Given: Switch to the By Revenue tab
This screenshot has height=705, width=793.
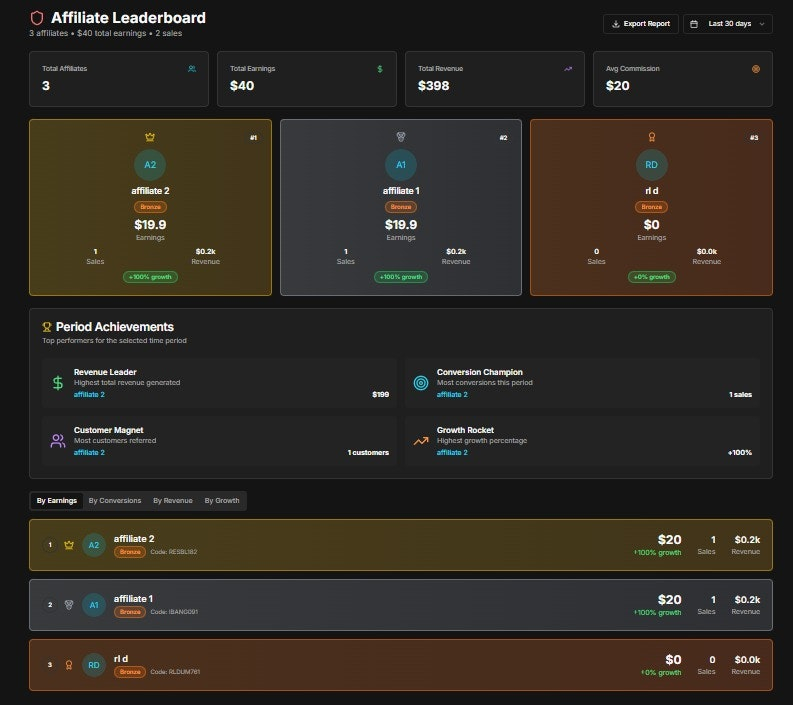Looking at the screenshot, I should pyautogui.click(x=172, y=500).
